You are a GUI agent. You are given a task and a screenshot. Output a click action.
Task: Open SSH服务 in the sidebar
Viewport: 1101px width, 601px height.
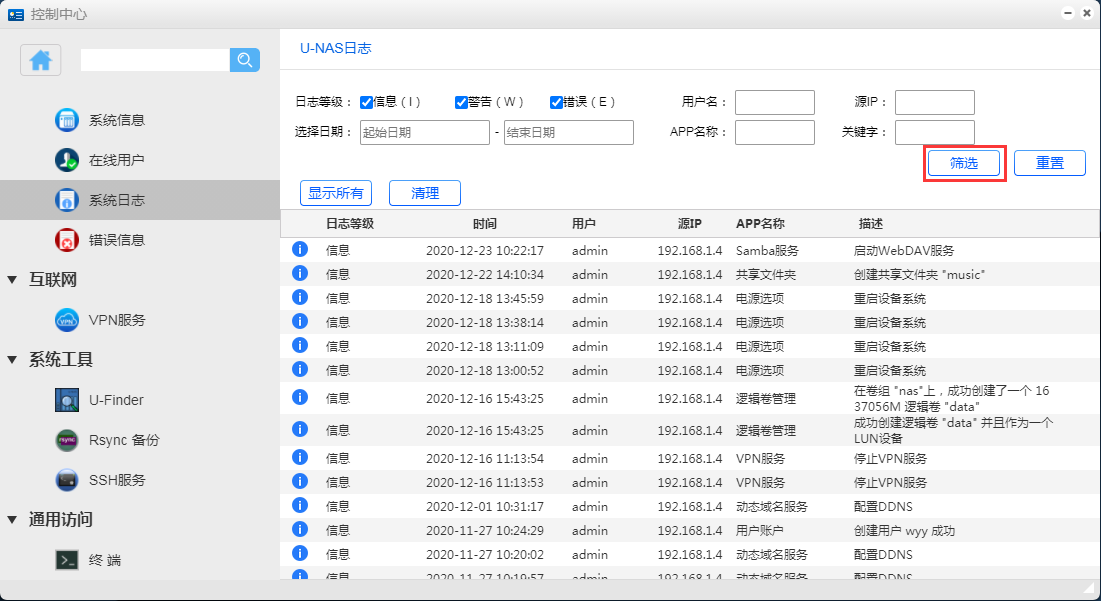coord(116,480)
